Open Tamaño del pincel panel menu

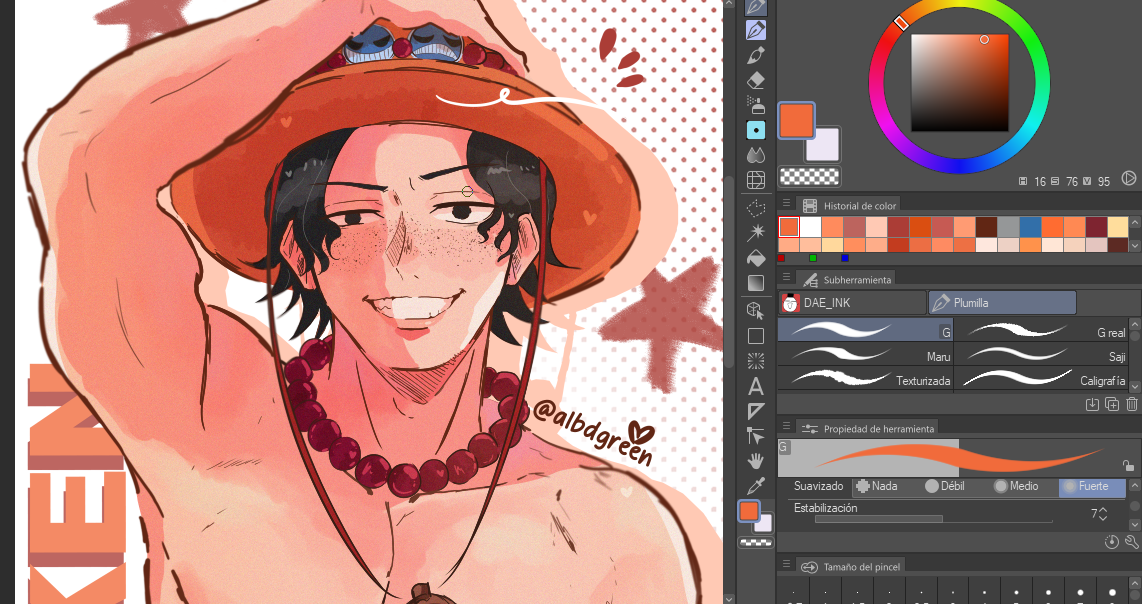tap(787, 564)
